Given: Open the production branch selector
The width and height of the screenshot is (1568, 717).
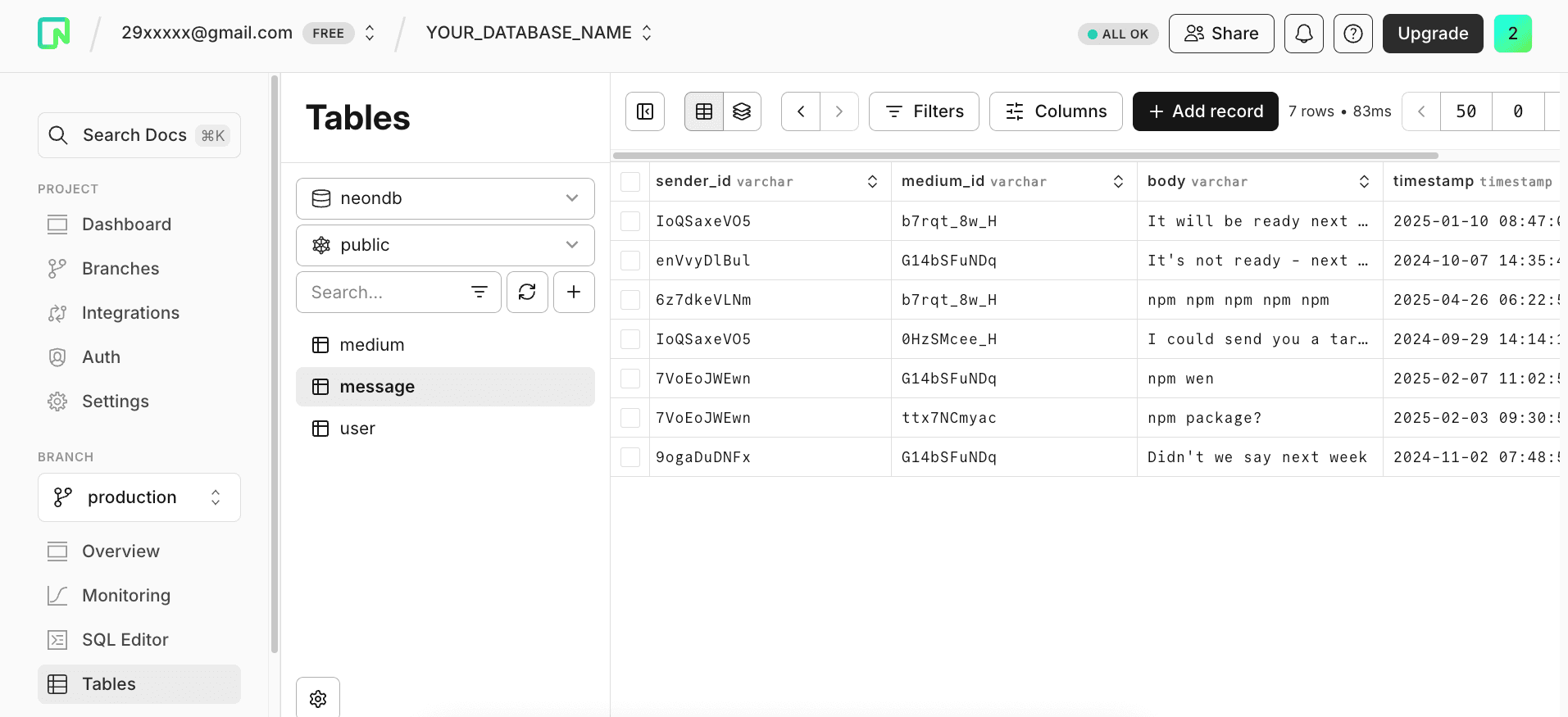Looking at the screenshot, I should point(139,497).
